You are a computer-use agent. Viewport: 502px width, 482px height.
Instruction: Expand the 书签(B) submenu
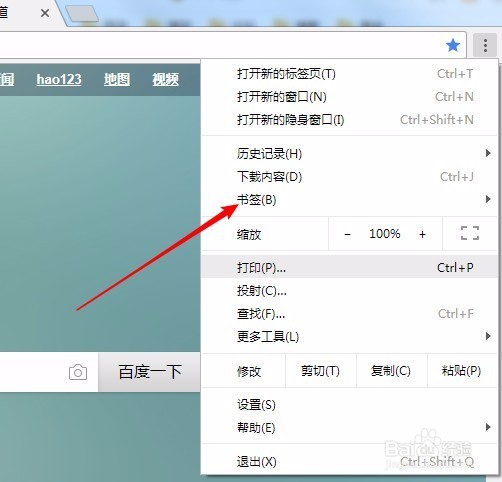tap(349, 200)
